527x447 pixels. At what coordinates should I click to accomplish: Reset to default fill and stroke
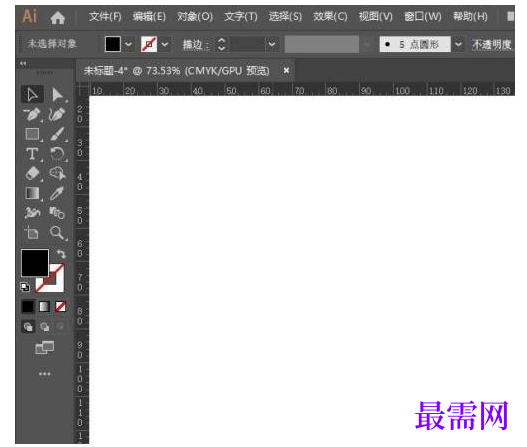click(x=25, y=287)
